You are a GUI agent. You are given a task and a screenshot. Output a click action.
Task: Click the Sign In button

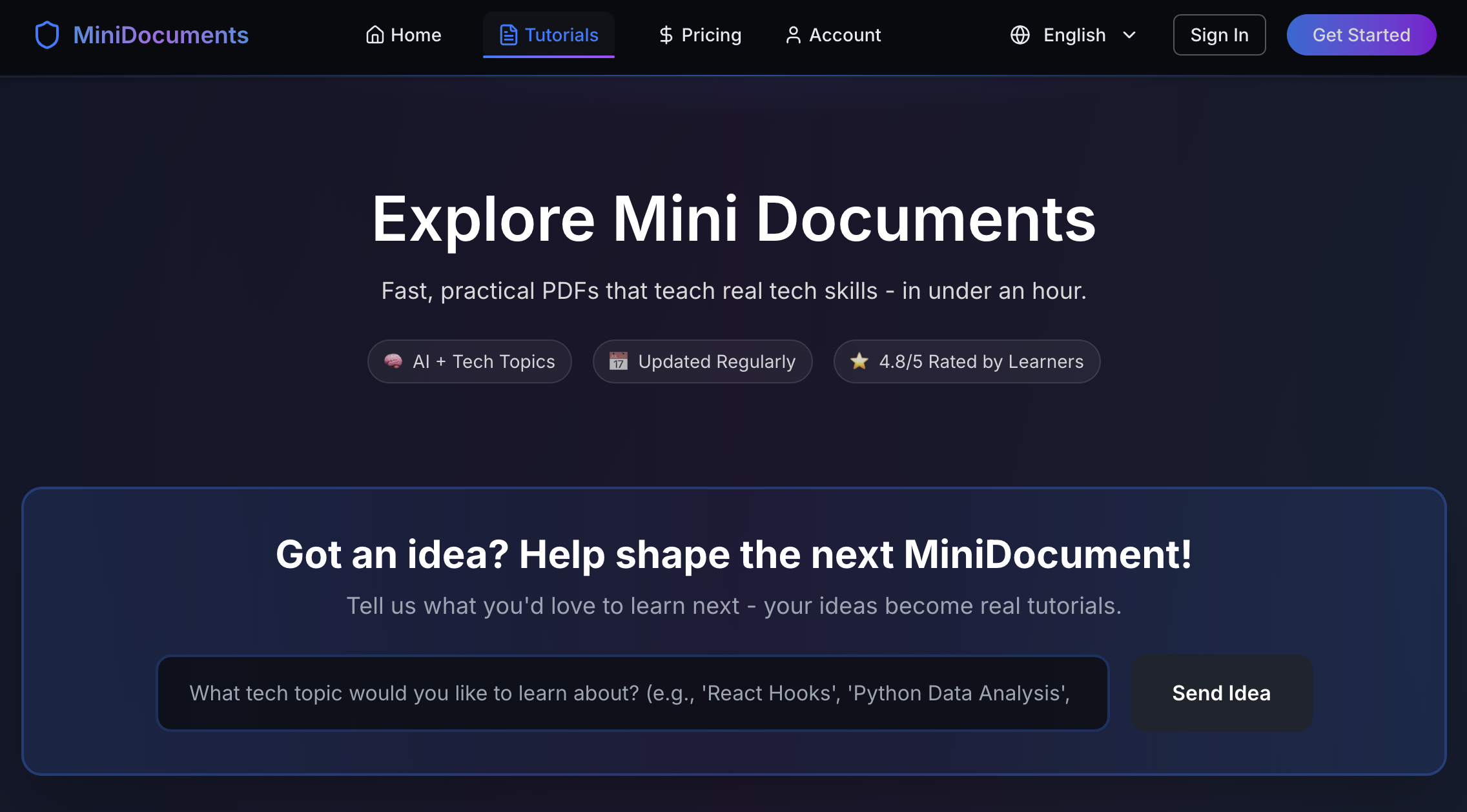point(1219,35)
